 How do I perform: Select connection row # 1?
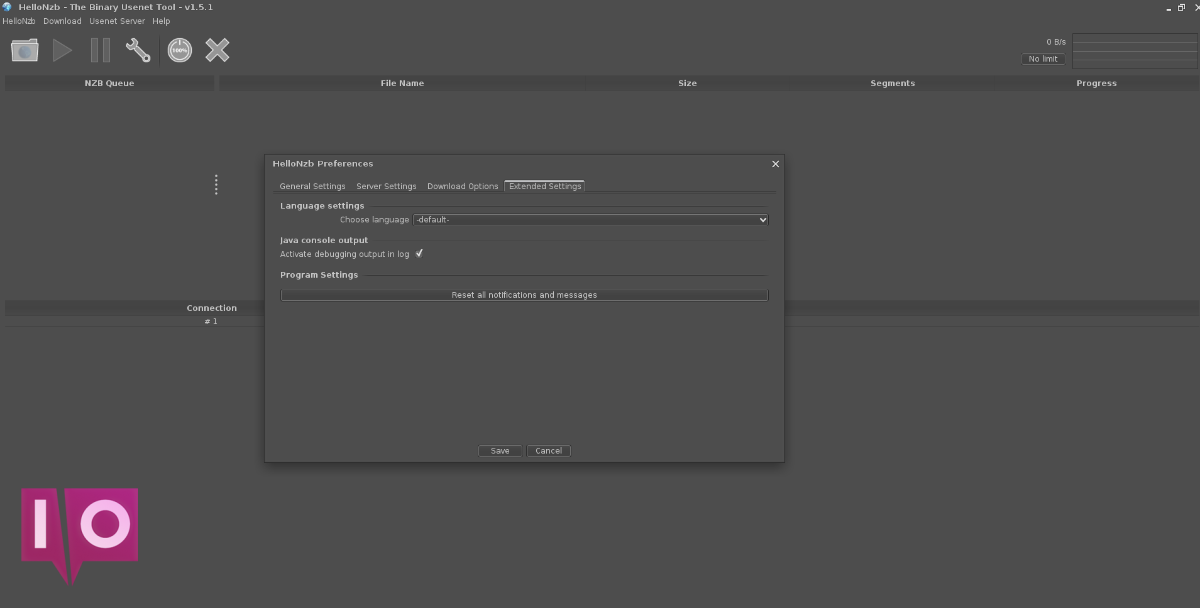pyautogui.click(x=211, y=321)
